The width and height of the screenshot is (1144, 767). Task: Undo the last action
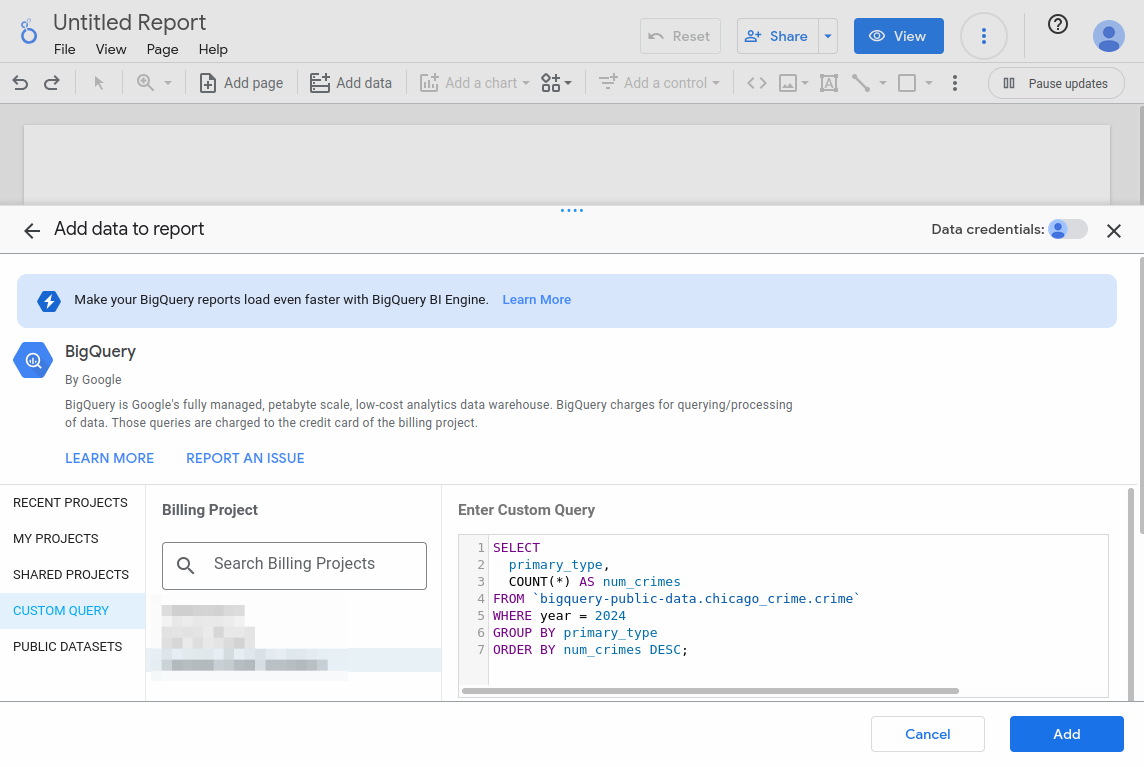[x=20, y=83]
